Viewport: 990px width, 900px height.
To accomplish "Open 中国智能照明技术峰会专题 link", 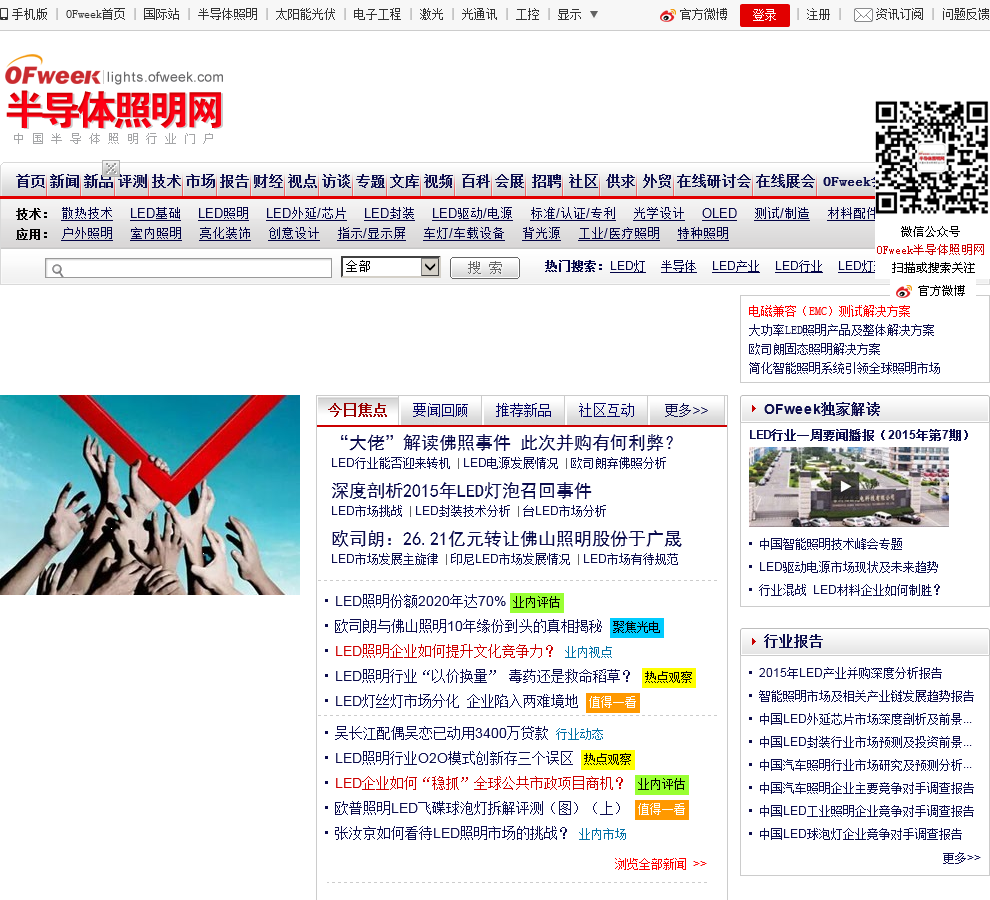I will click(831, 544).
